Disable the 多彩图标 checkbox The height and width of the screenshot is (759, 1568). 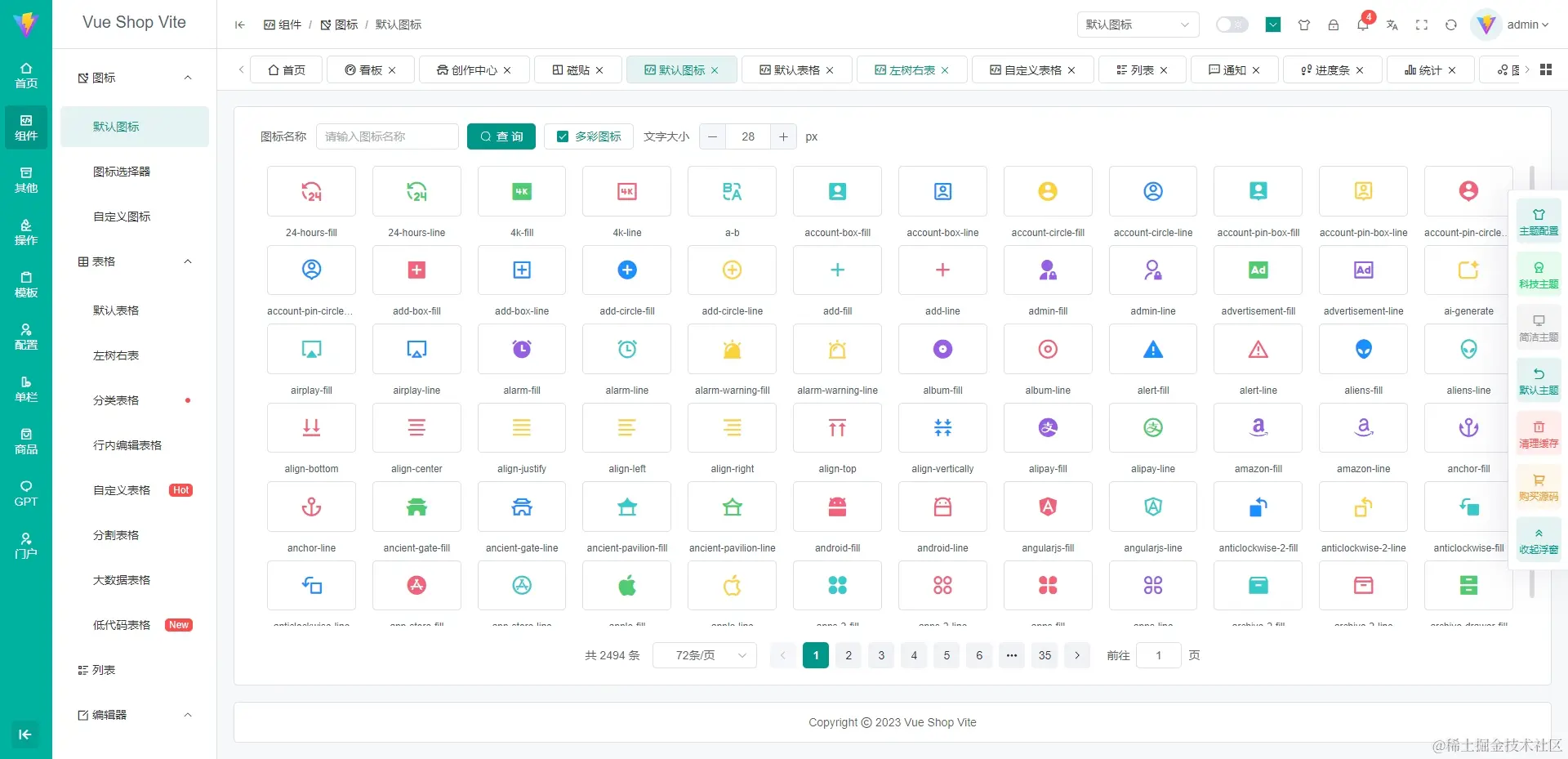562,136
